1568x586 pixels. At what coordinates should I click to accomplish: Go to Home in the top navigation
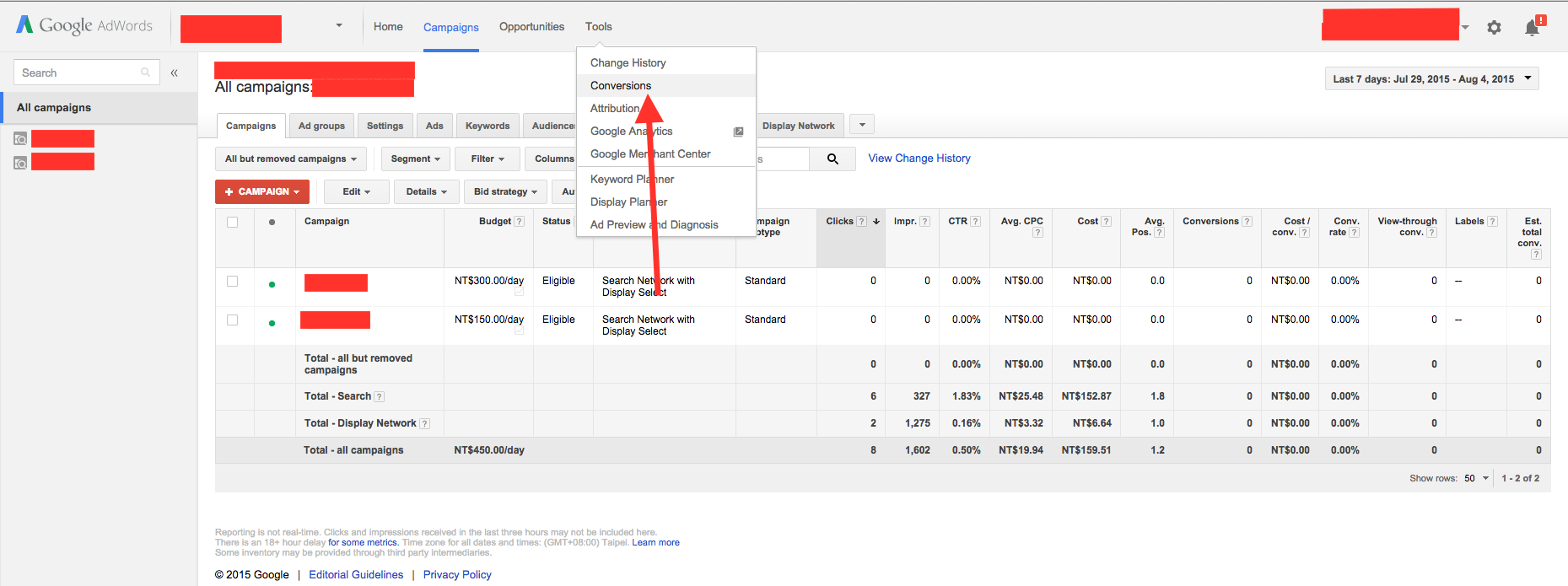coord(388,27)
